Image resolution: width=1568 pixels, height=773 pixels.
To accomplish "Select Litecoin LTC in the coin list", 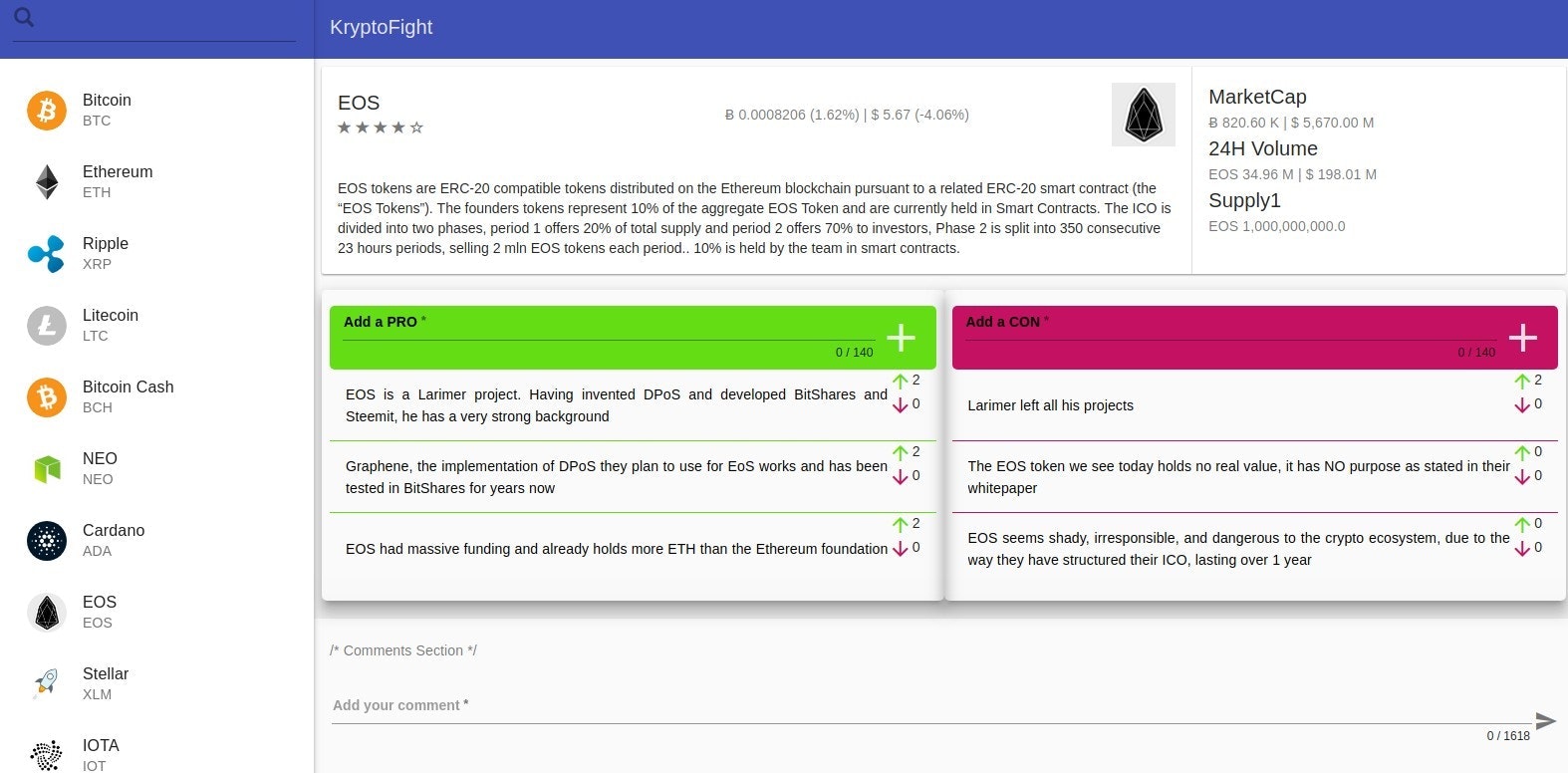I will (157, 326).
